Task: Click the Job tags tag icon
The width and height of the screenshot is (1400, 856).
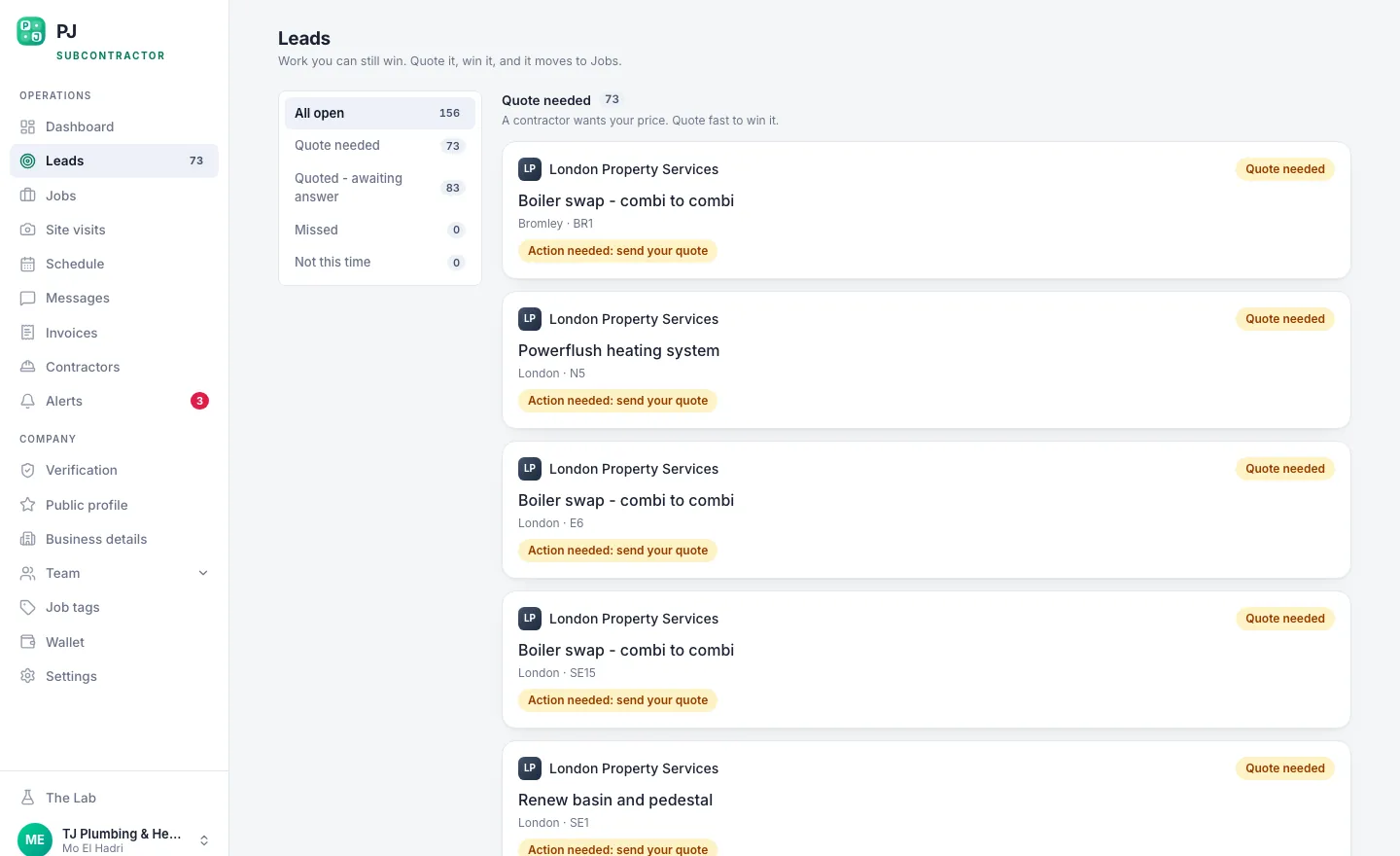Action: 27,607
